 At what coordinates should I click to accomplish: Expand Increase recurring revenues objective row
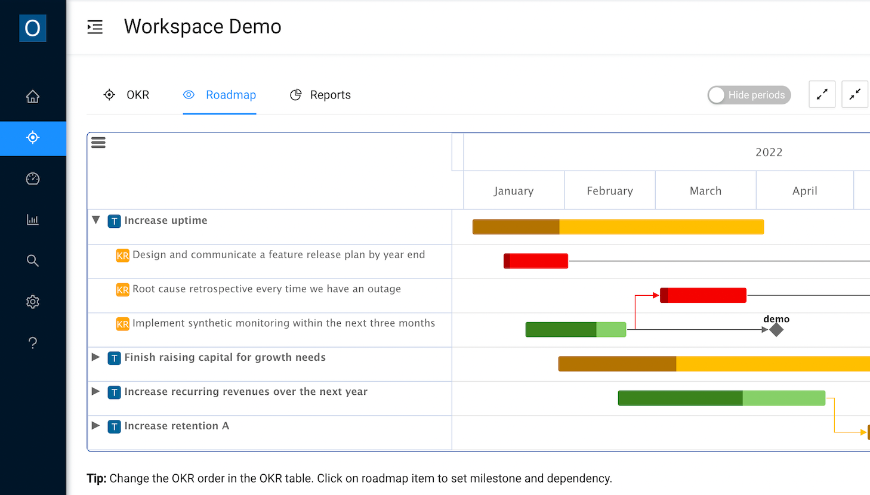pyautogui.click(x=96, y=392)
